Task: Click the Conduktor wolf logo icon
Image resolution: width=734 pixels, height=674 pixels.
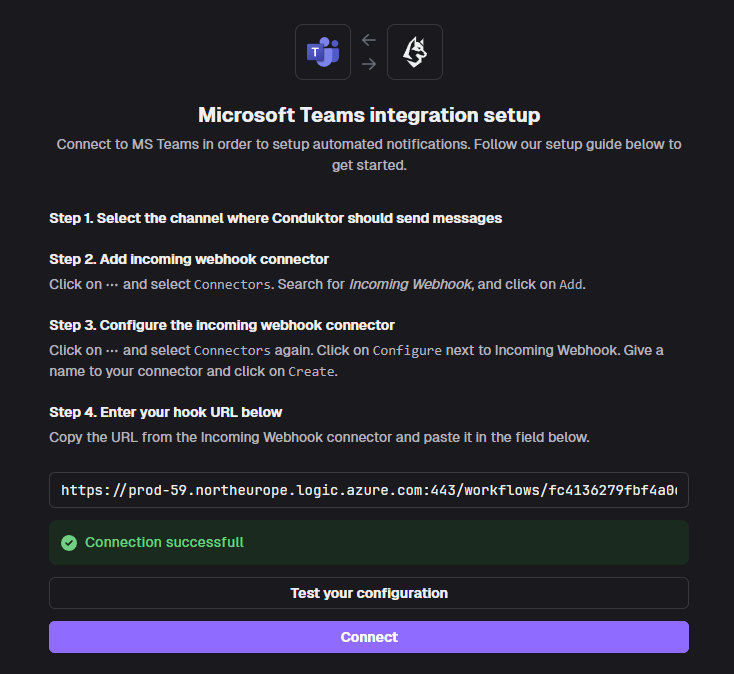Action: (415, 52)
